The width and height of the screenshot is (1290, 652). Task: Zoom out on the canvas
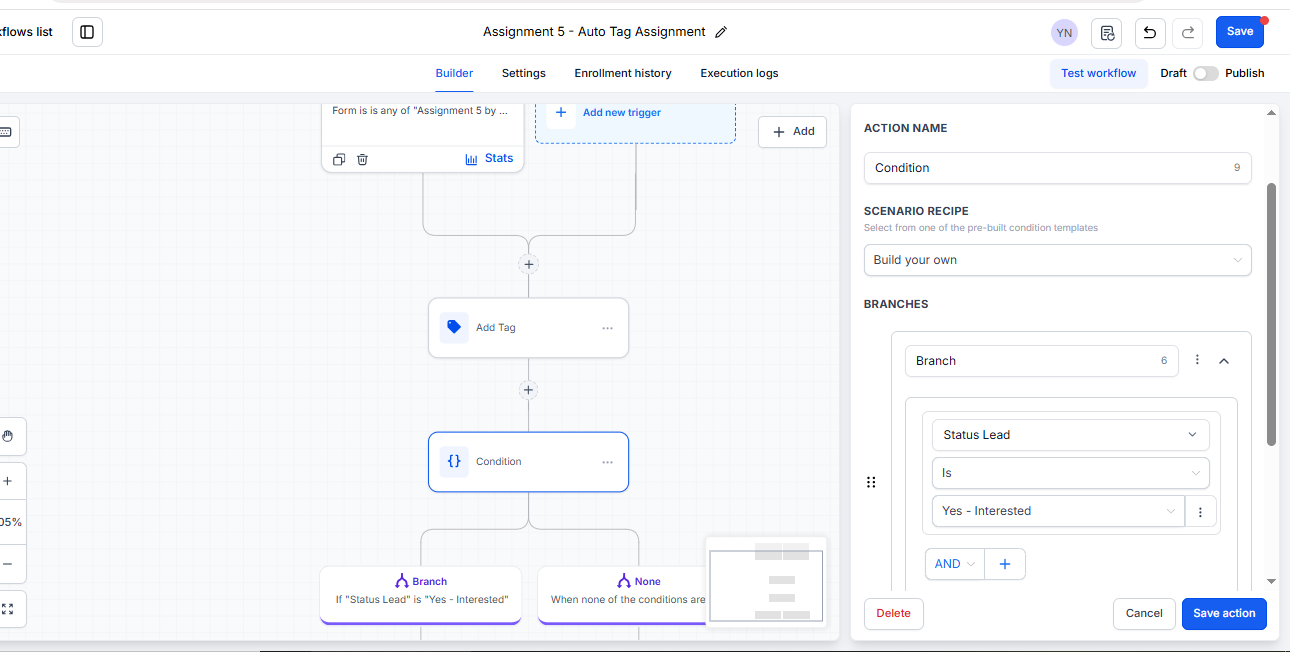pos(8,564)
